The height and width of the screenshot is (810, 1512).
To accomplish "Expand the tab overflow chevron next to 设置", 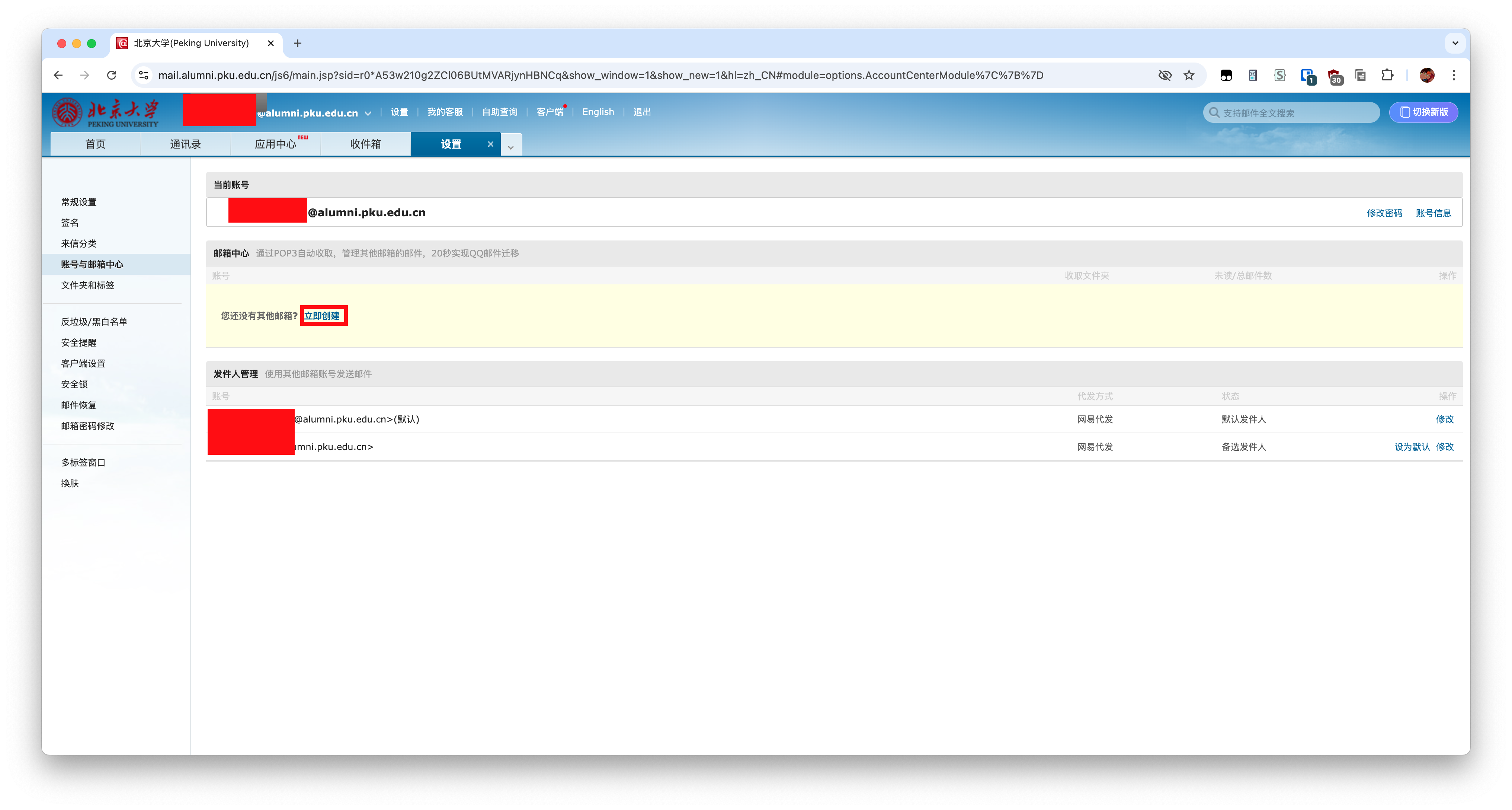I will pyautogui.click(x=511, y=147).
